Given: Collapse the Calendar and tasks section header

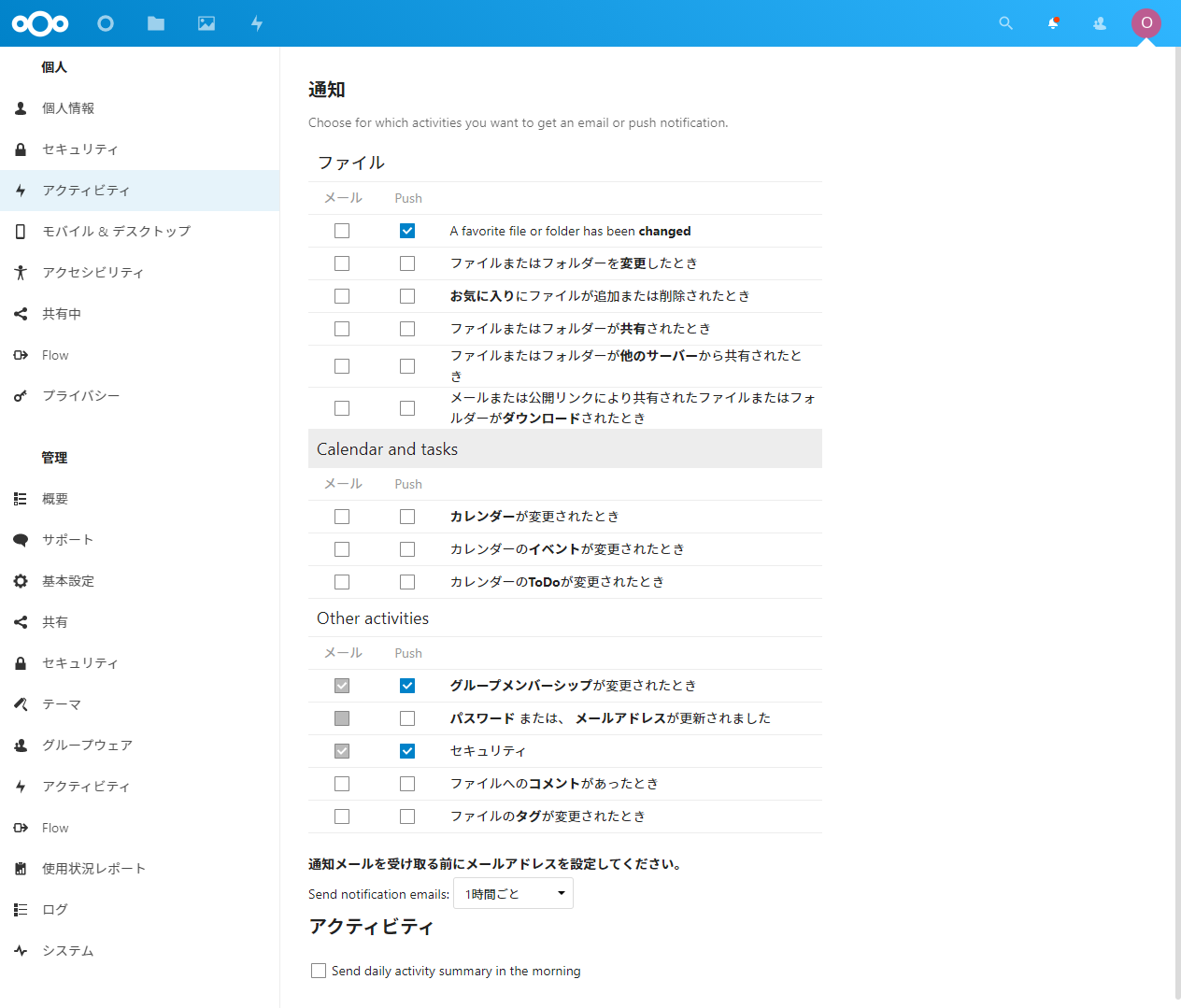Looking at the screenshot, I should (565, 449).
